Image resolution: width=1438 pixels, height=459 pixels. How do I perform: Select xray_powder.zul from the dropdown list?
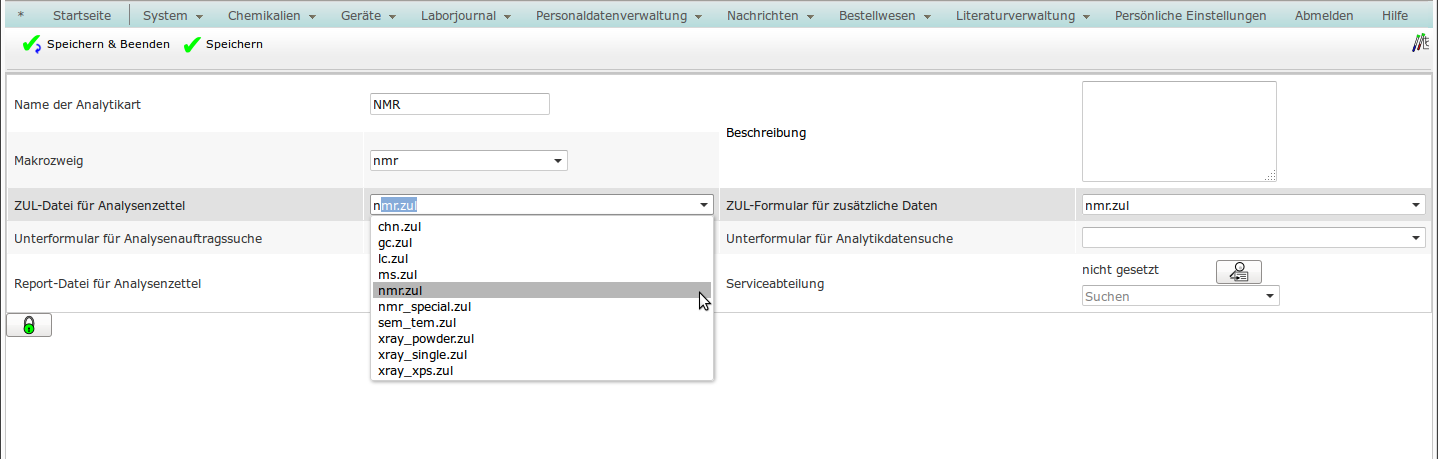424,338
